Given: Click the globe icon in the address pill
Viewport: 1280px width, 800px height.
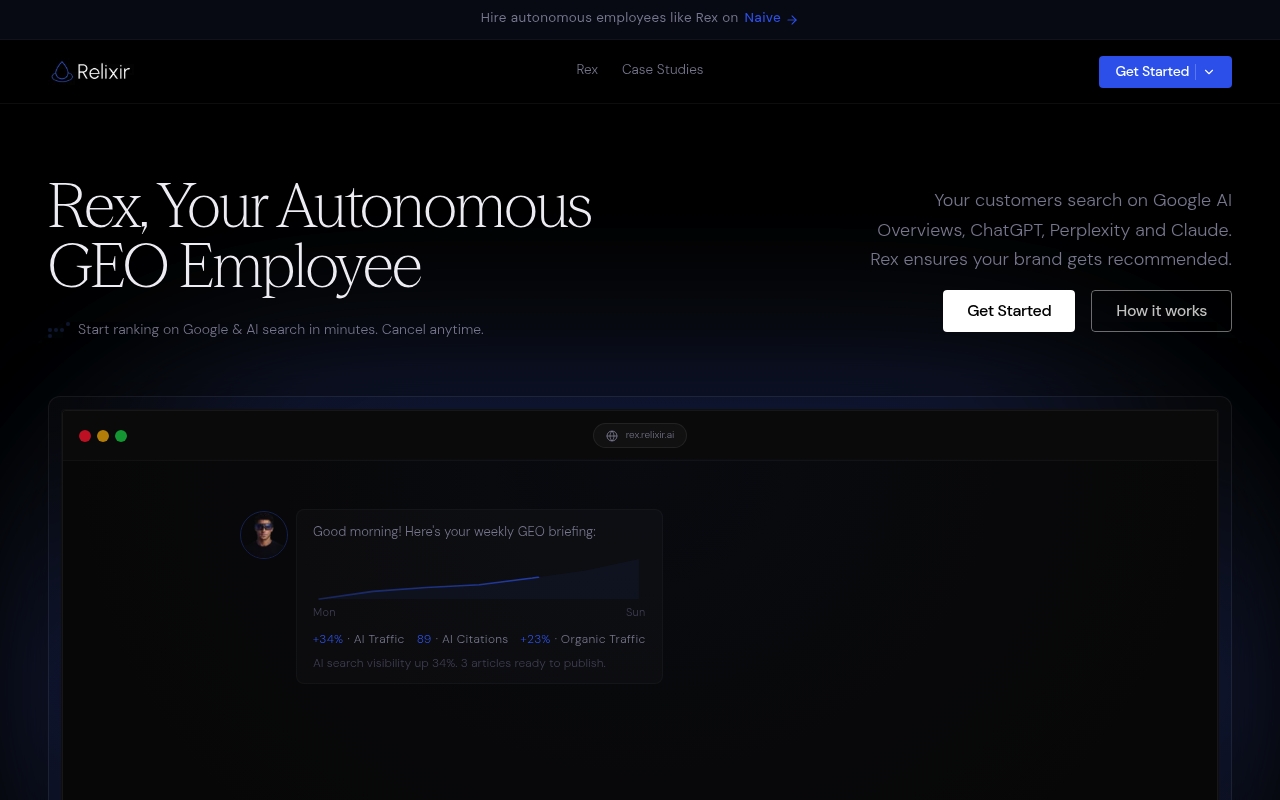Looking at the screenshot, I should tap(612, 436).
